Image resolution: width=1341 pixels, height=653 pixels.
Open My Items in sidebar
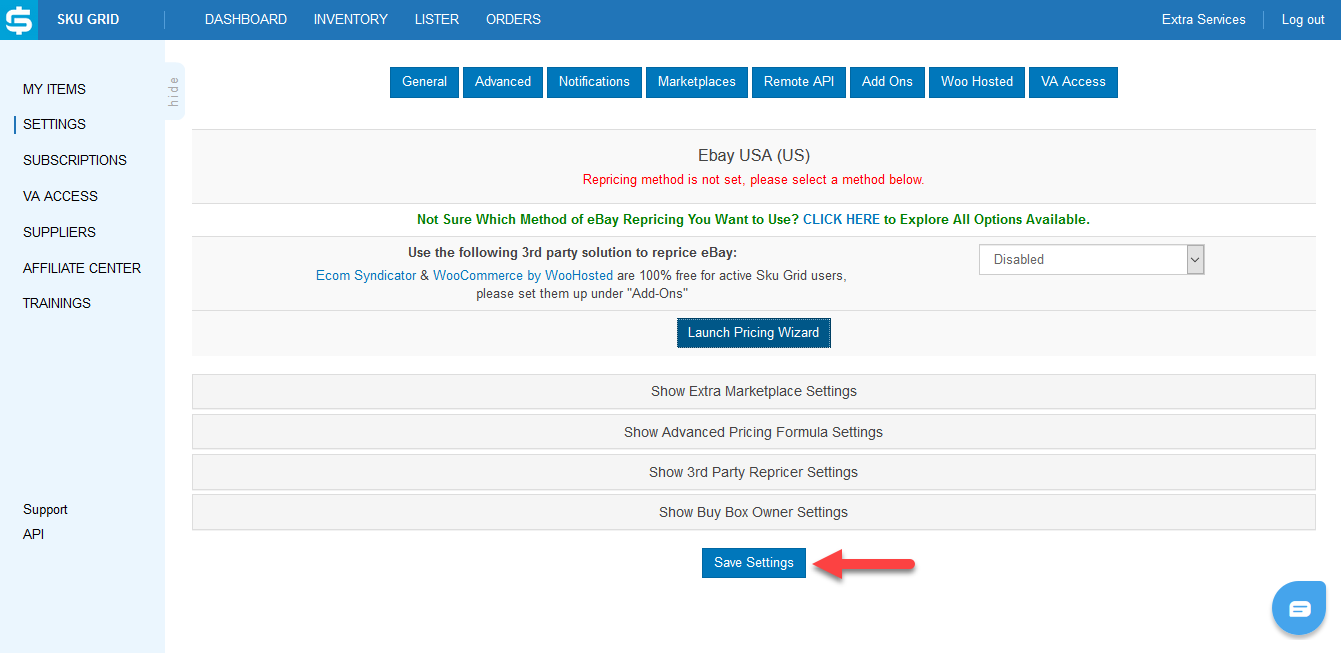click(54, 89)
